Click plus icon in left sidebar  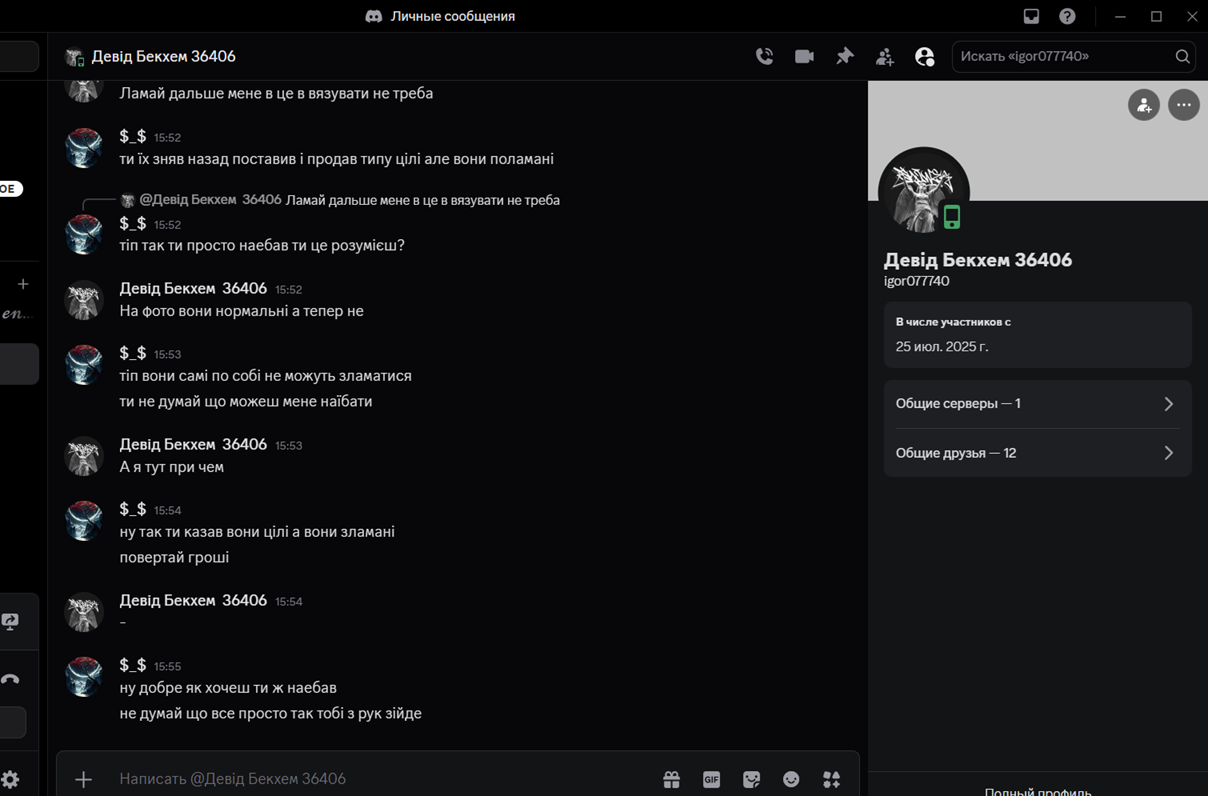[23, 284]
